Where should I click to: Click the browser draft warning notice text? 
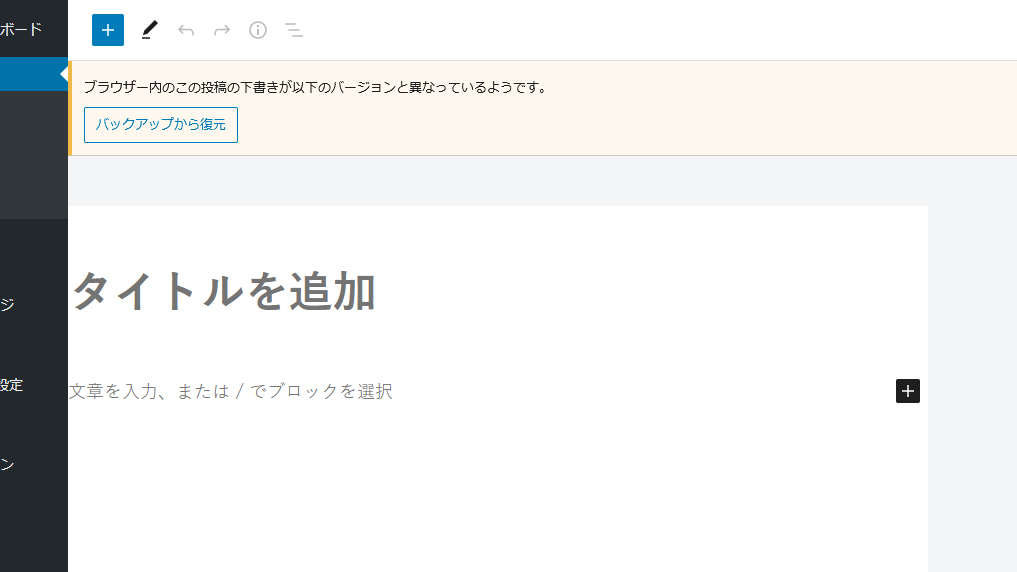pyautogui.click(x=315, y=87)
